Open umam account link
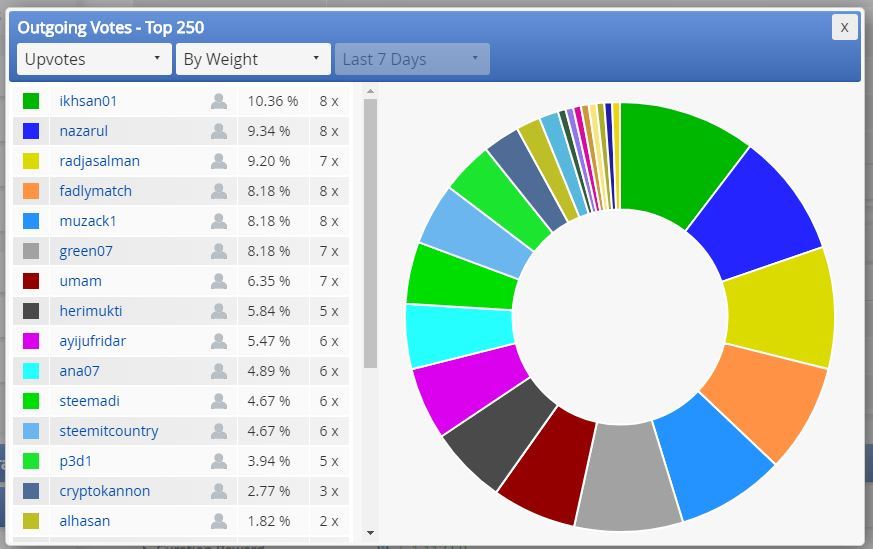 [81, 281]
